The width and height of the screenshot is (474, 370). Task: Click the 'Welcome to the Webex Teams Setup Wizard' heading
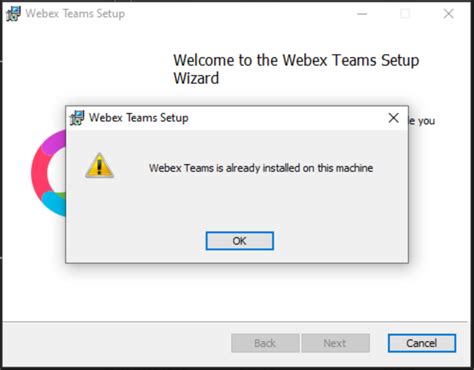pos(296,69)
